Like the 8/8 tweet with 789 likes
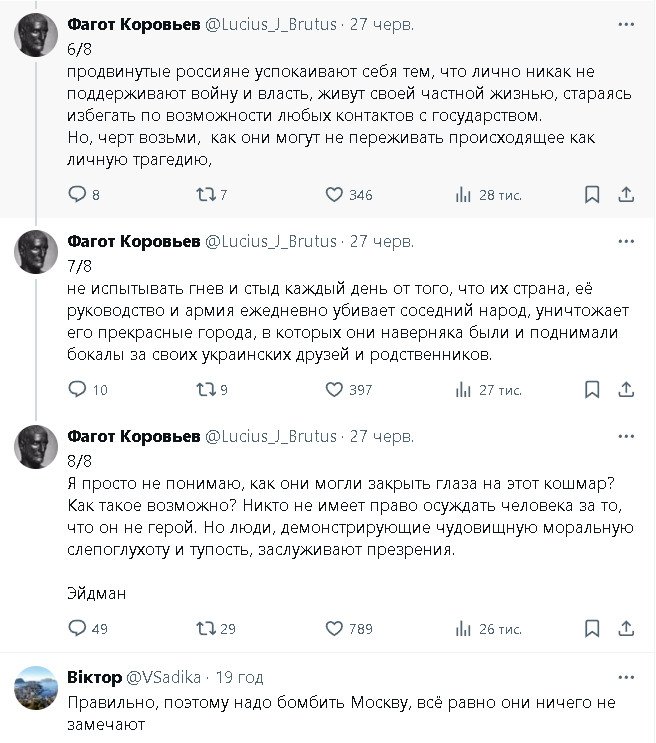The image size is (656, 743). click(x=334, y=628)
